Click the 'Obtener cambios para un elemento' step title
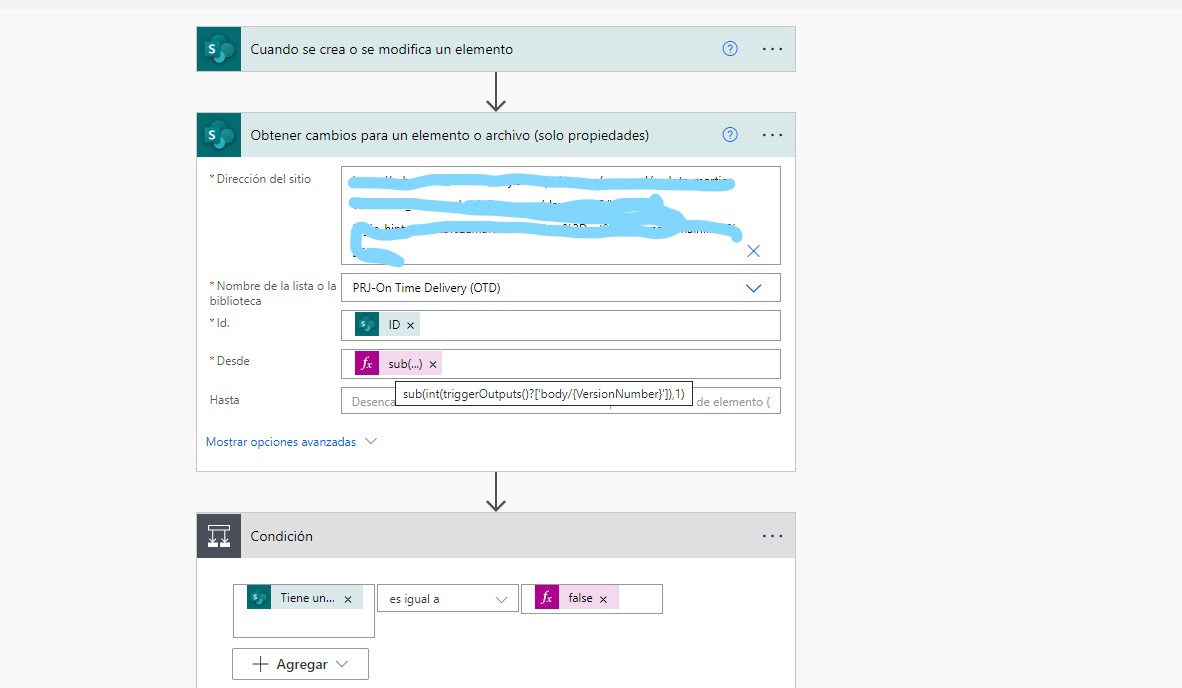The width and height of the screenshot is (1182, 688). click(449, 136)
